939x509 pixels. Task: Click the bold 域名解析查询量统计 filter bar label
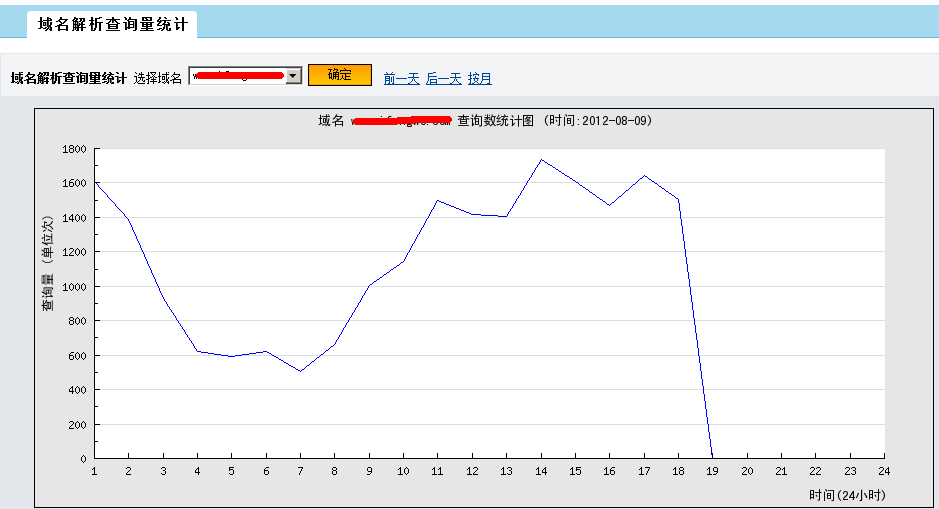(68, 78)
